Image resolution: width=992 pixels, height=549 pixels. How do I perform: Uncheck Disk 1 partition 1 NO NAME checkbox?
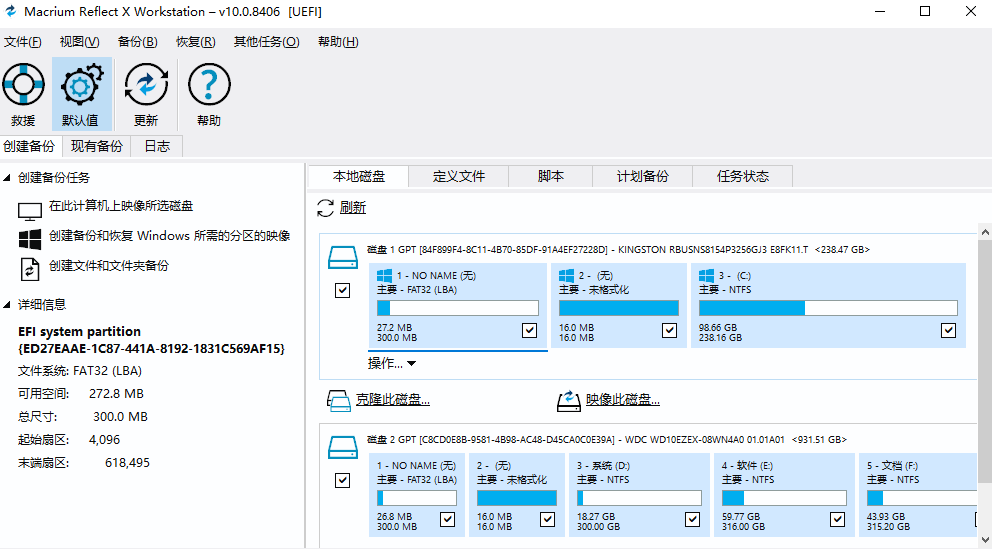click(530, 330)
